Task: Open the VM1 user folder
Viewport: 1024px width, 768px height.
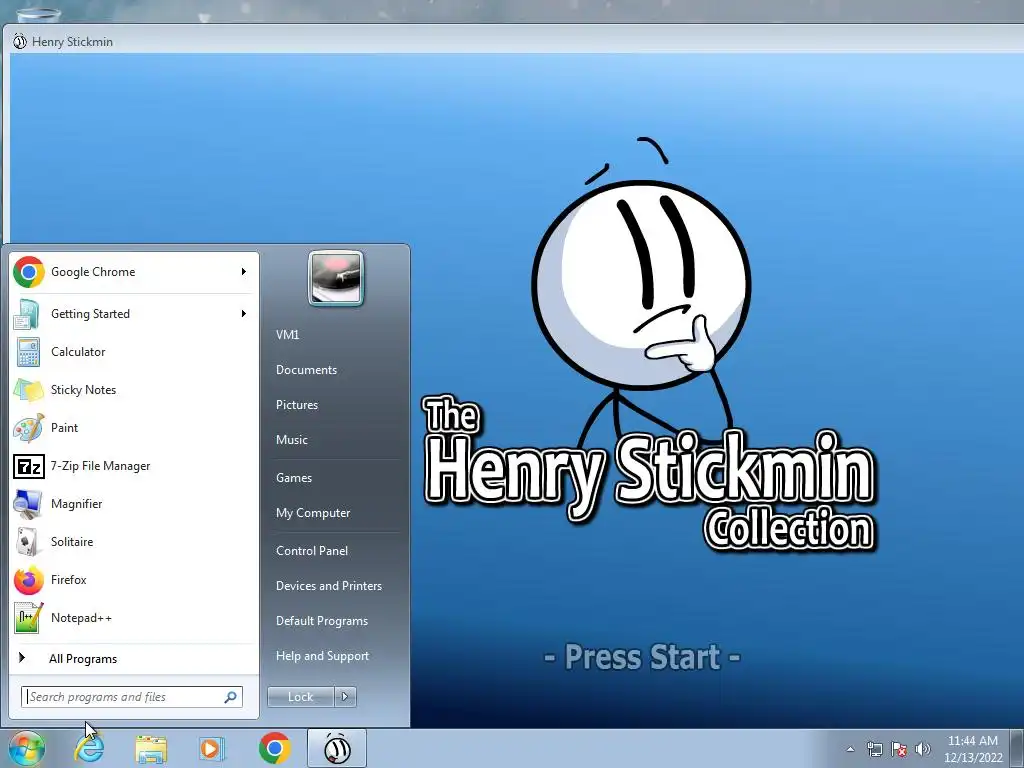Action: point(287,334)
